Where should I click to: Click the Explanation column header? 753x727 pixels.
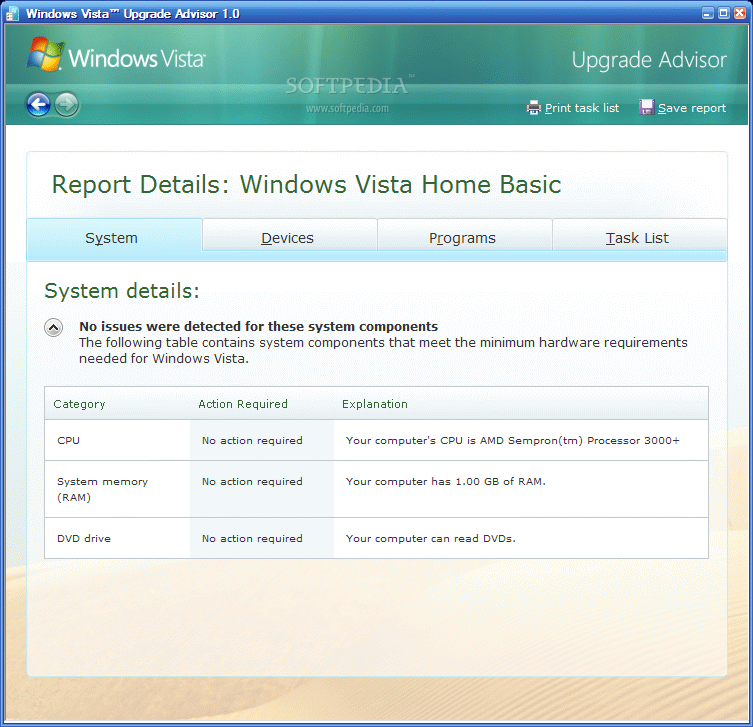tap(375, 404)
